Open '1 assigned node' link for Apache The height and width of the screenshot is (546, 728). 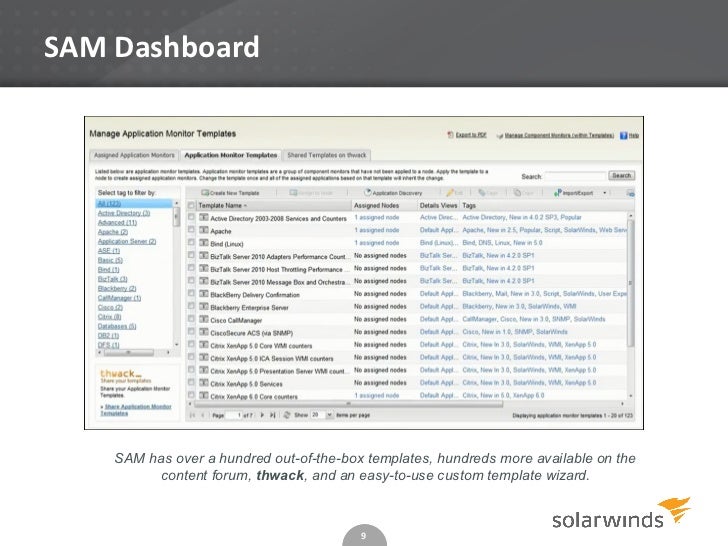click(x=377, y=230)
